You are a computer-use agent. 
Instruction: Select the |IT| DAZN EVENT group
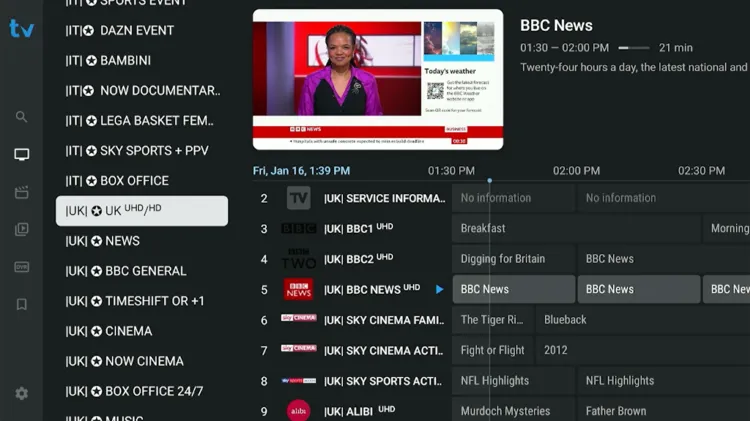click(142, 31)
